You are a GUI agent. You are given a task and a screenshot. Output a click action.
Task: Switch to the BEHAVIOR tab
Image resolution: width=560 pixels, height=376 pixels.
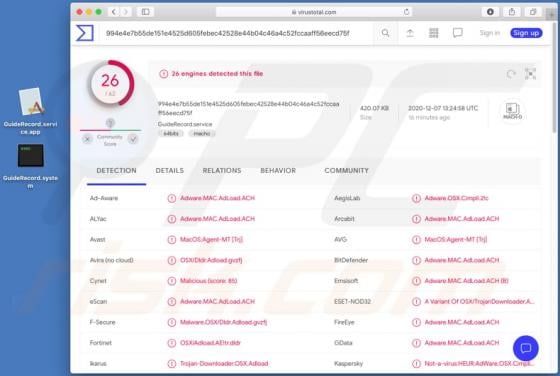pyautogui.click(x=278, y=171)
